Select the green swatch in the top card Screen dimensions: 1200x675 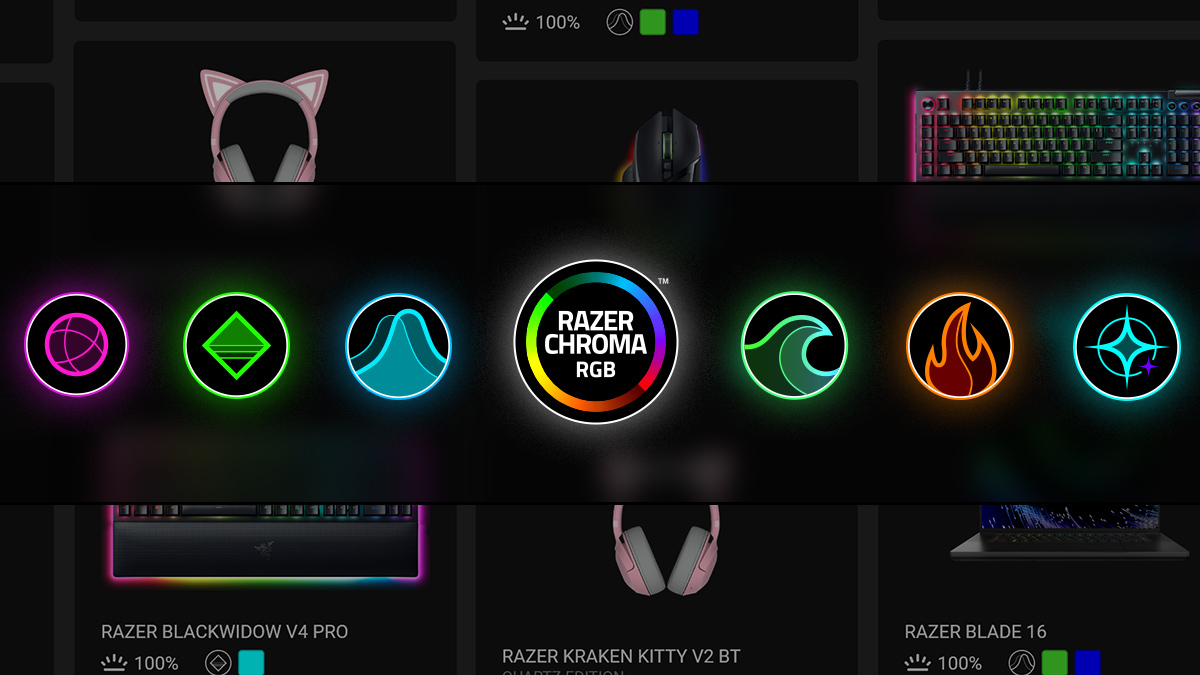[653, 22]
